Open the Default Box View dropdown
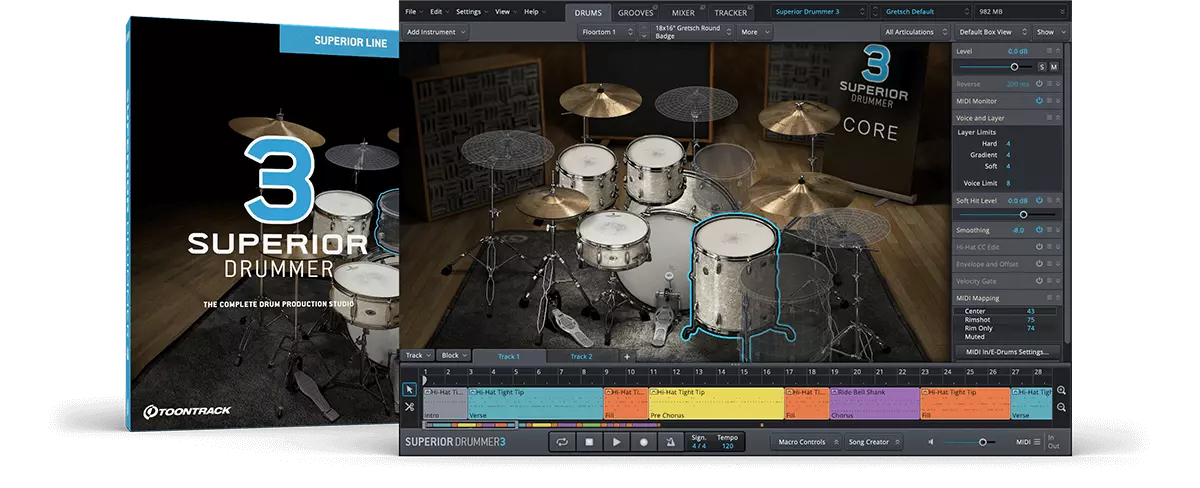This screenshot has height=488, width=1200. click(x=993, y=32)
